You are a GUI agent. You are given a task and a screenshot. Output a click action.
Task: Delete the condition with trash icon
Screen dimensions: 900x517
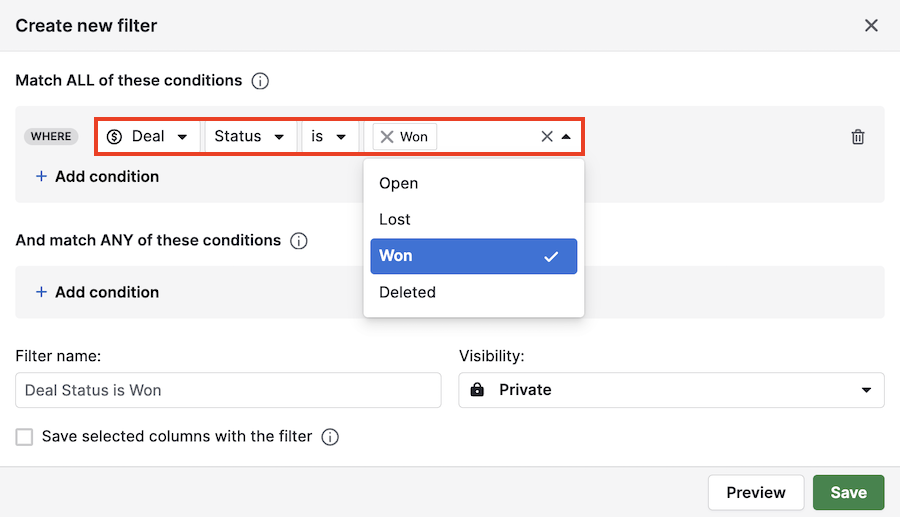click(x=857, y=137)
